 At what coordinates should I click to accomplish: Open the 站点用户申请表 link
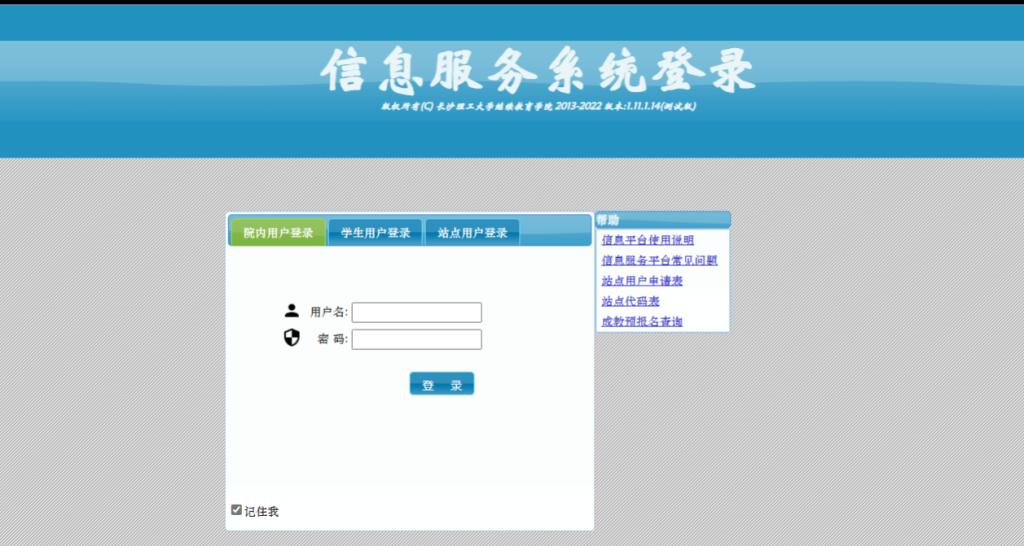(642, 281)
